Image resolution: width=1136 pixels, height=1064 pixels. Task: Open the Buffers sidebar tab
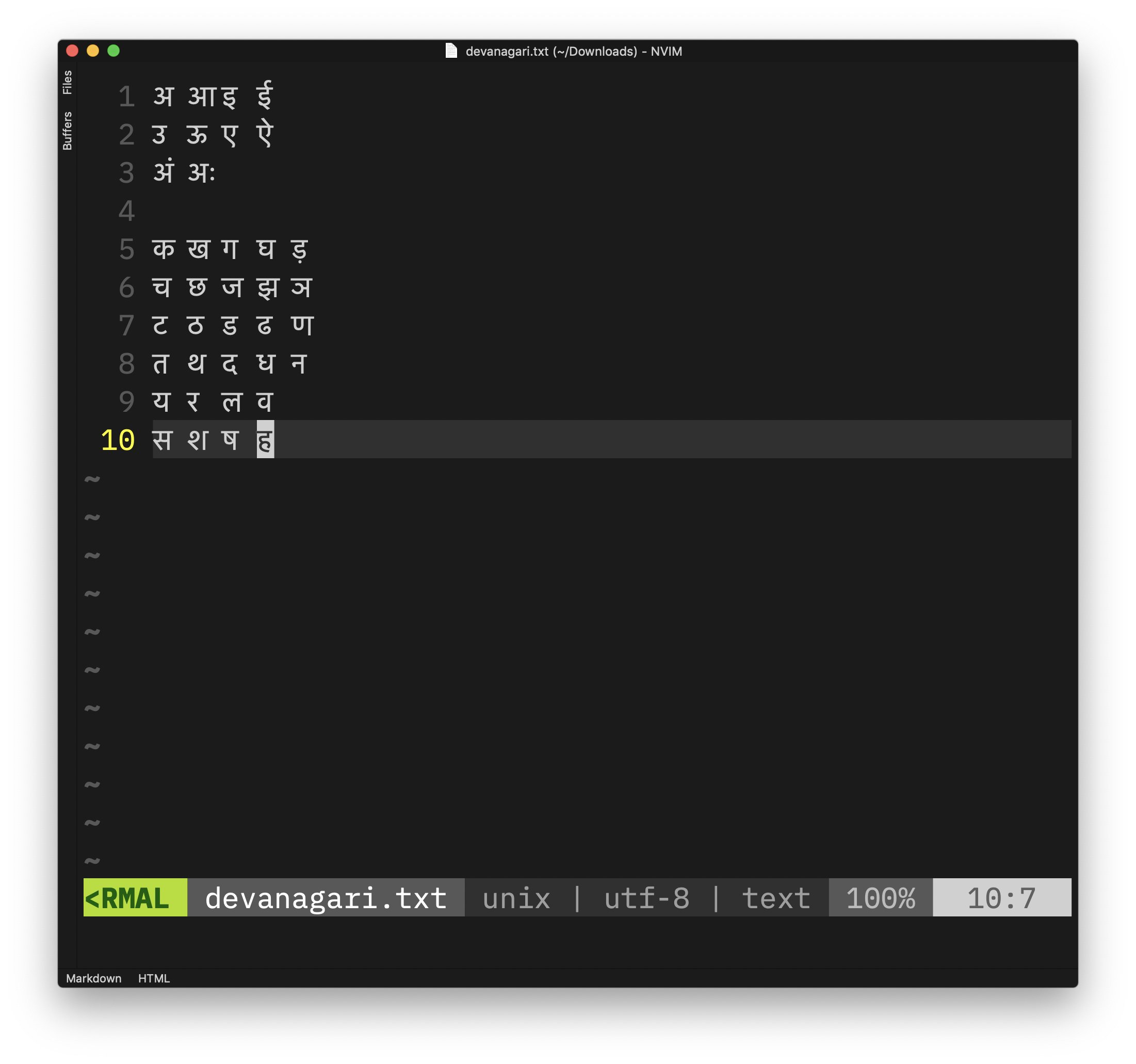tap(68, 131)
